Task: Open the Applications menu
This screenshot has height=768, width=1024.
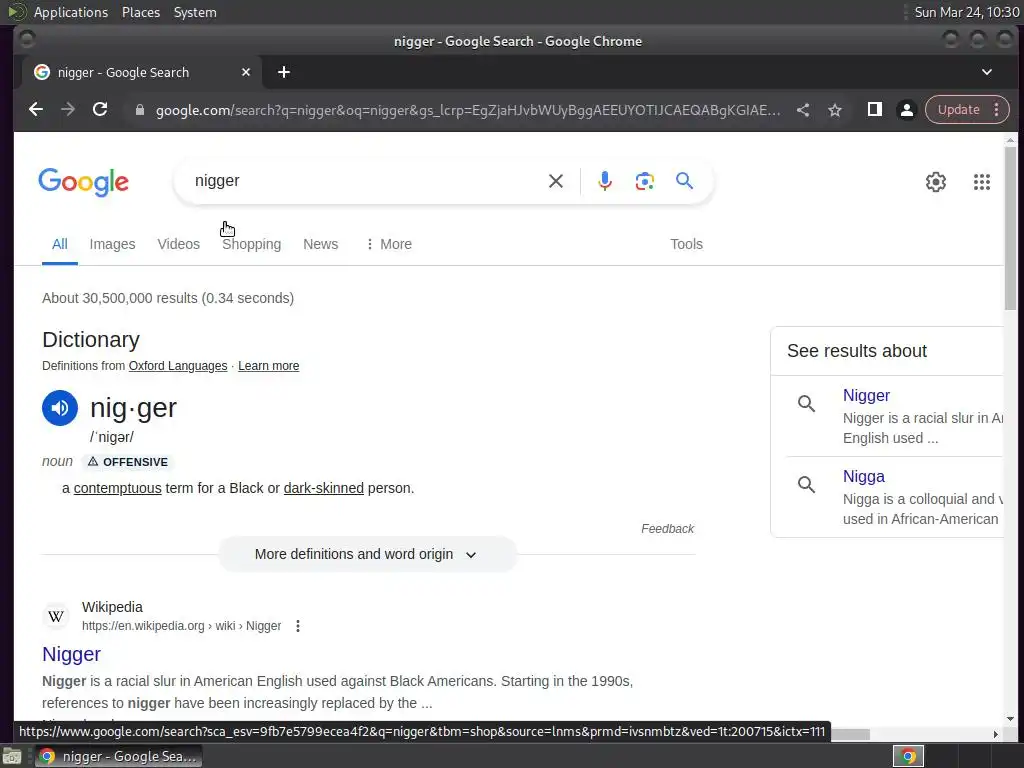Action: [71, 12]
